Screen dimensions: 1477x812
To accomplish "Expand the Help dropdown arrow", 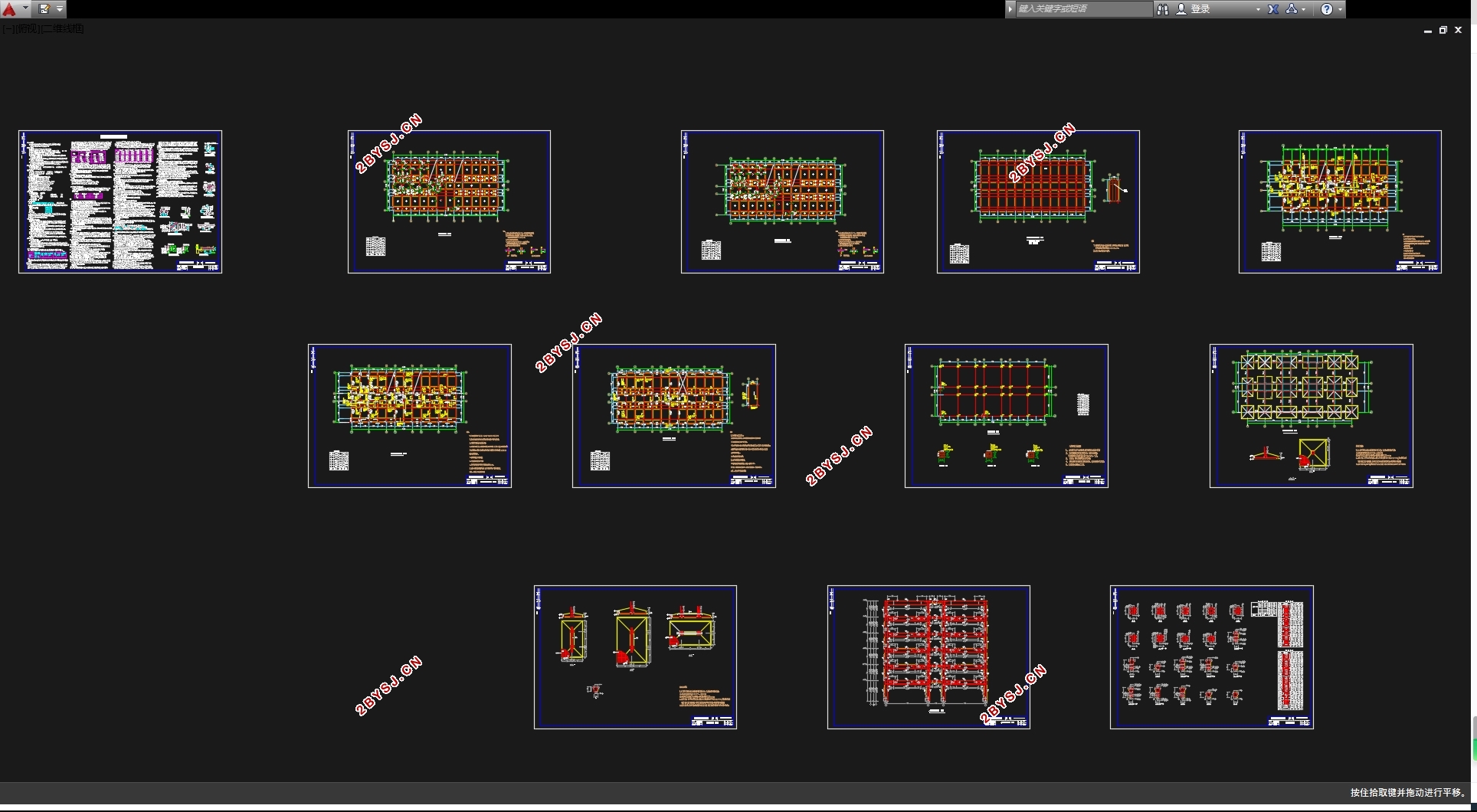I will [1340, 9].
